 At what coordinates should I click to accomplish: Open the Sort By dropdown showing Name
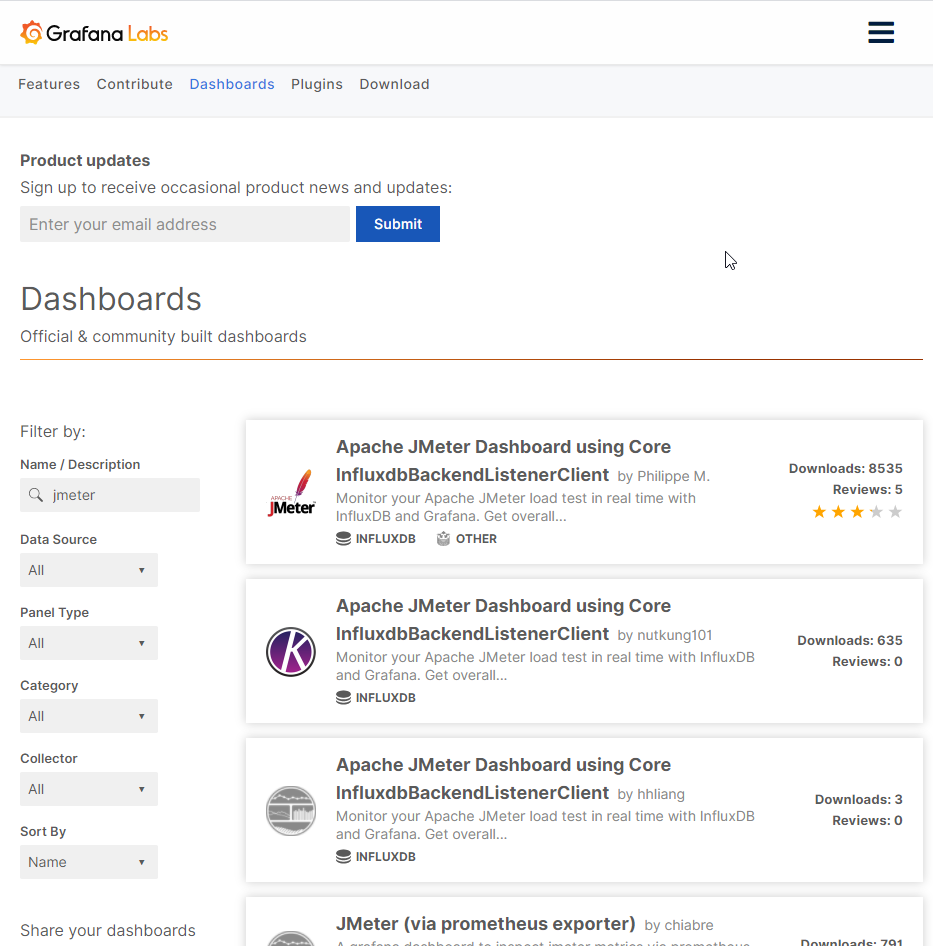click(x=89, y=862)
